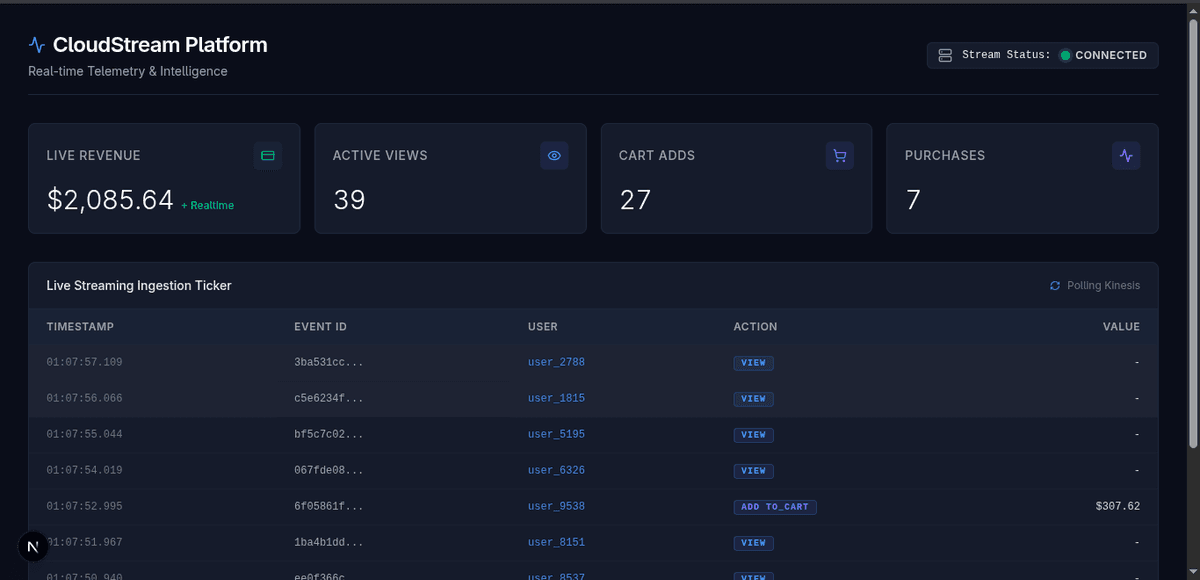This screenshot has width=1200, height=580.
Task: Click the Live Streaming Ingestion Ticker heading
Action: [139, 286]
